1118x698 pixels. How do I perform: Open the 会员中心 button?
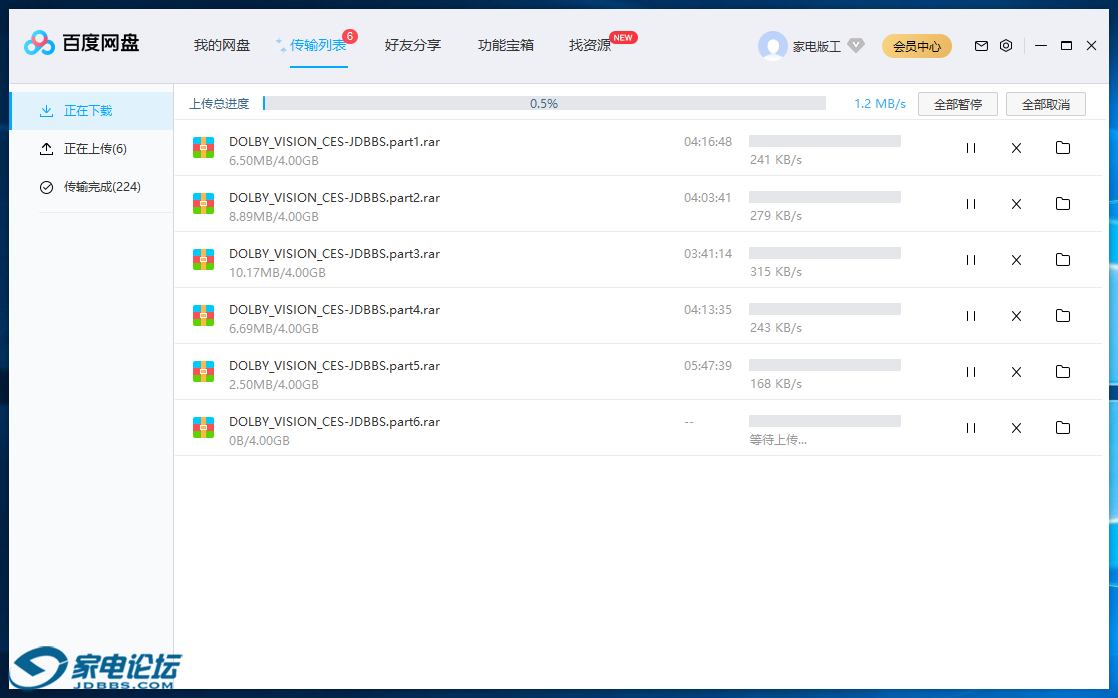tap(916, 46)
